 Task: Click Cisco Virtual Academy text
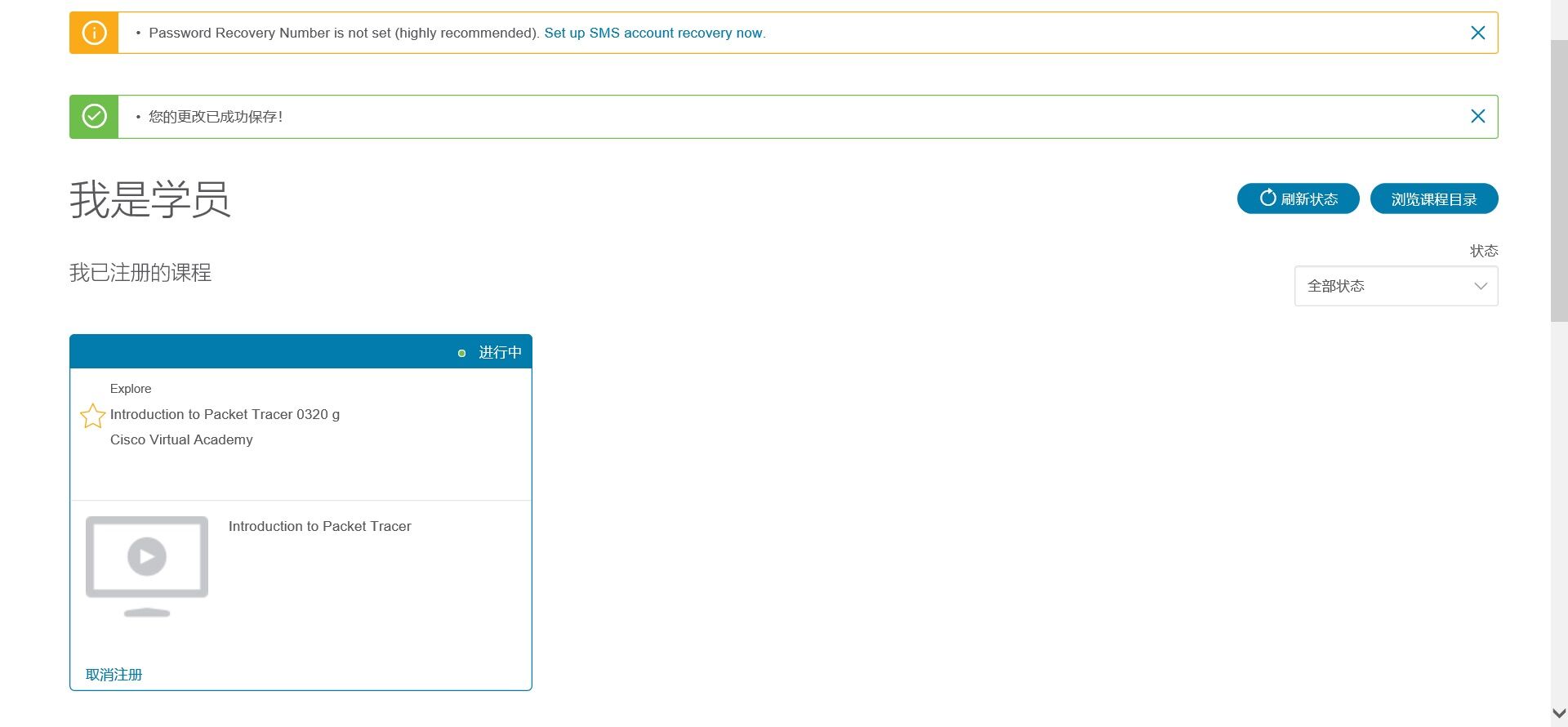click(181, 439)
